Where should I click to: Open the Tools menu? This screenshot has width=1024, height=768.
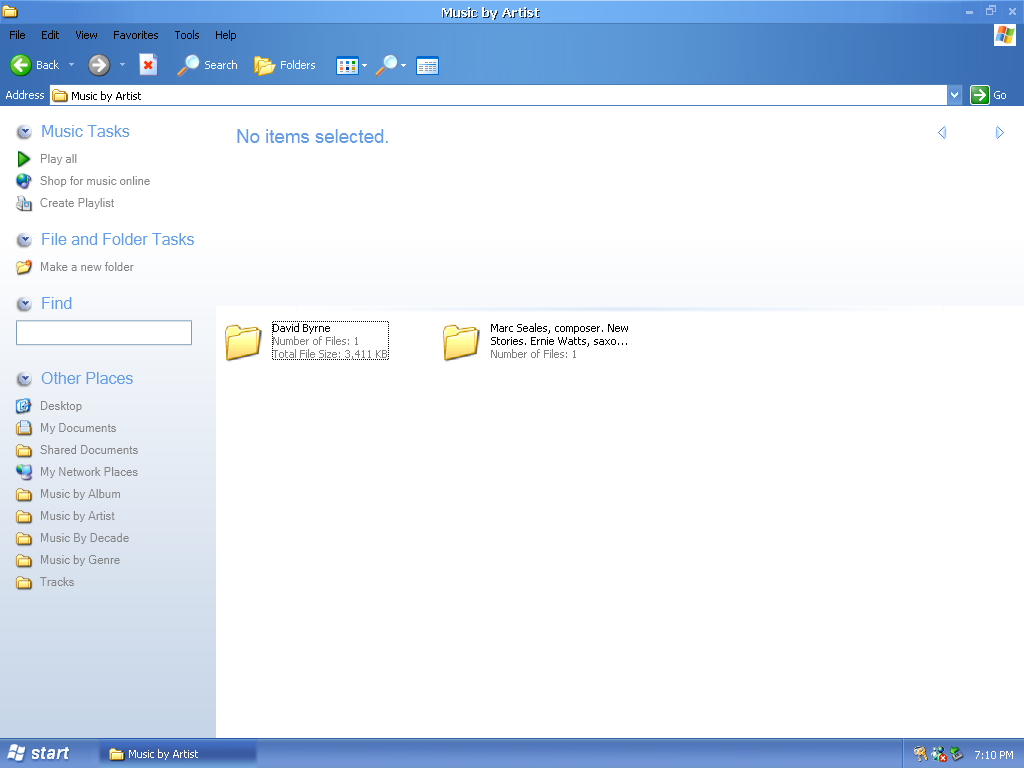pyautogui.click(x=187, y=35)
